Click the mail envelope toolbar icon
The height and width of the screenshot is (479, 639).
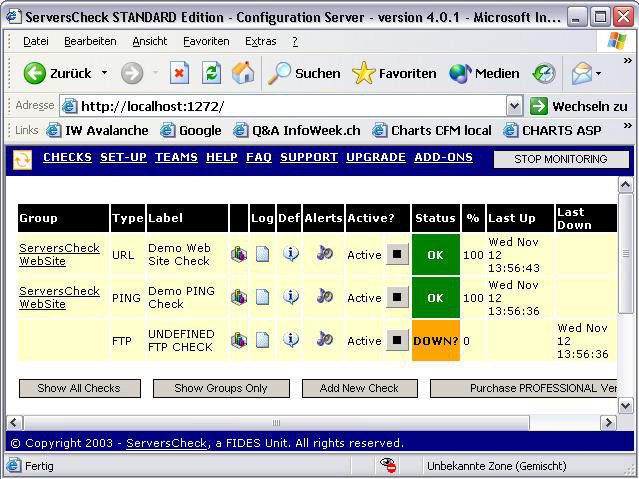coord(582,74)
